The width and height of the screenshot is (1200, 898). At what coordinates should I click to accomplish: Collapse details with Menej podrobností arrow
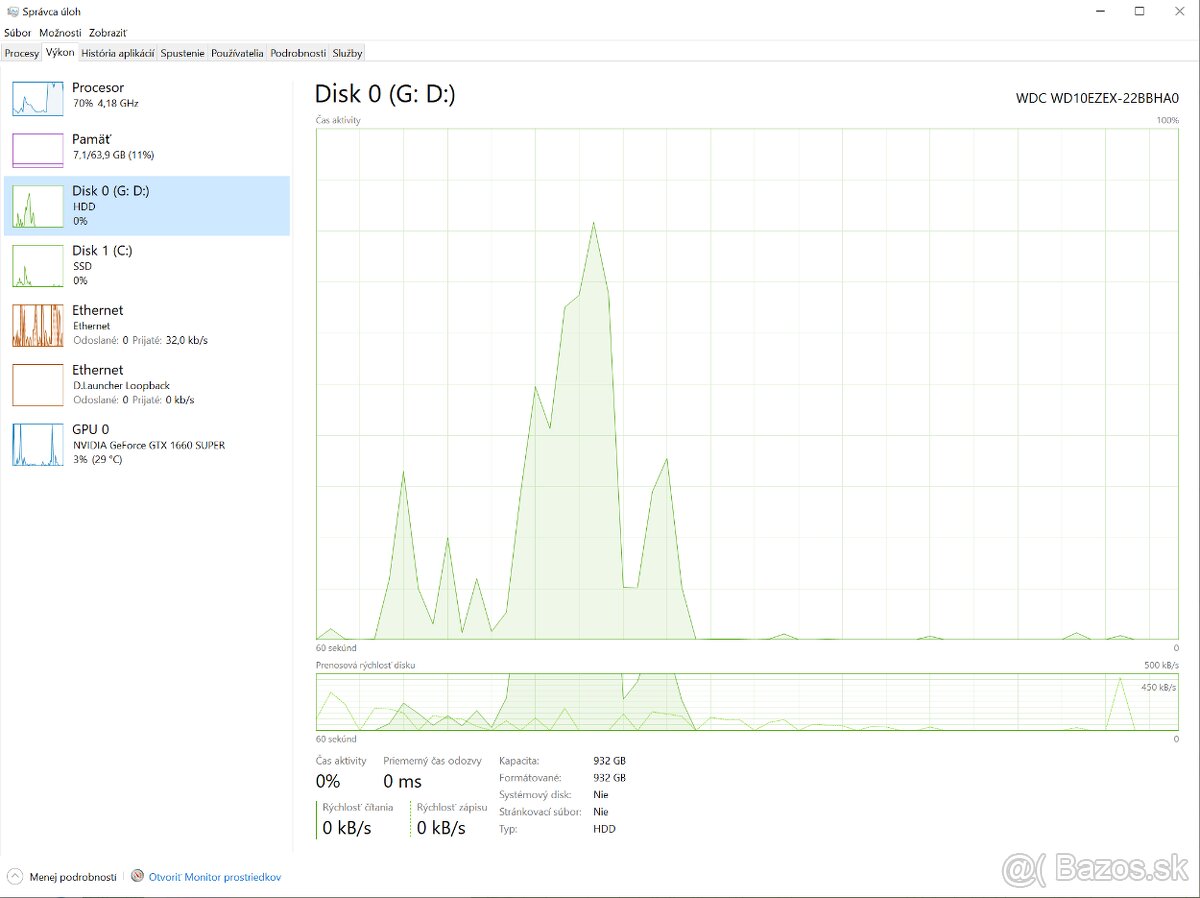[x=15, y=876]
